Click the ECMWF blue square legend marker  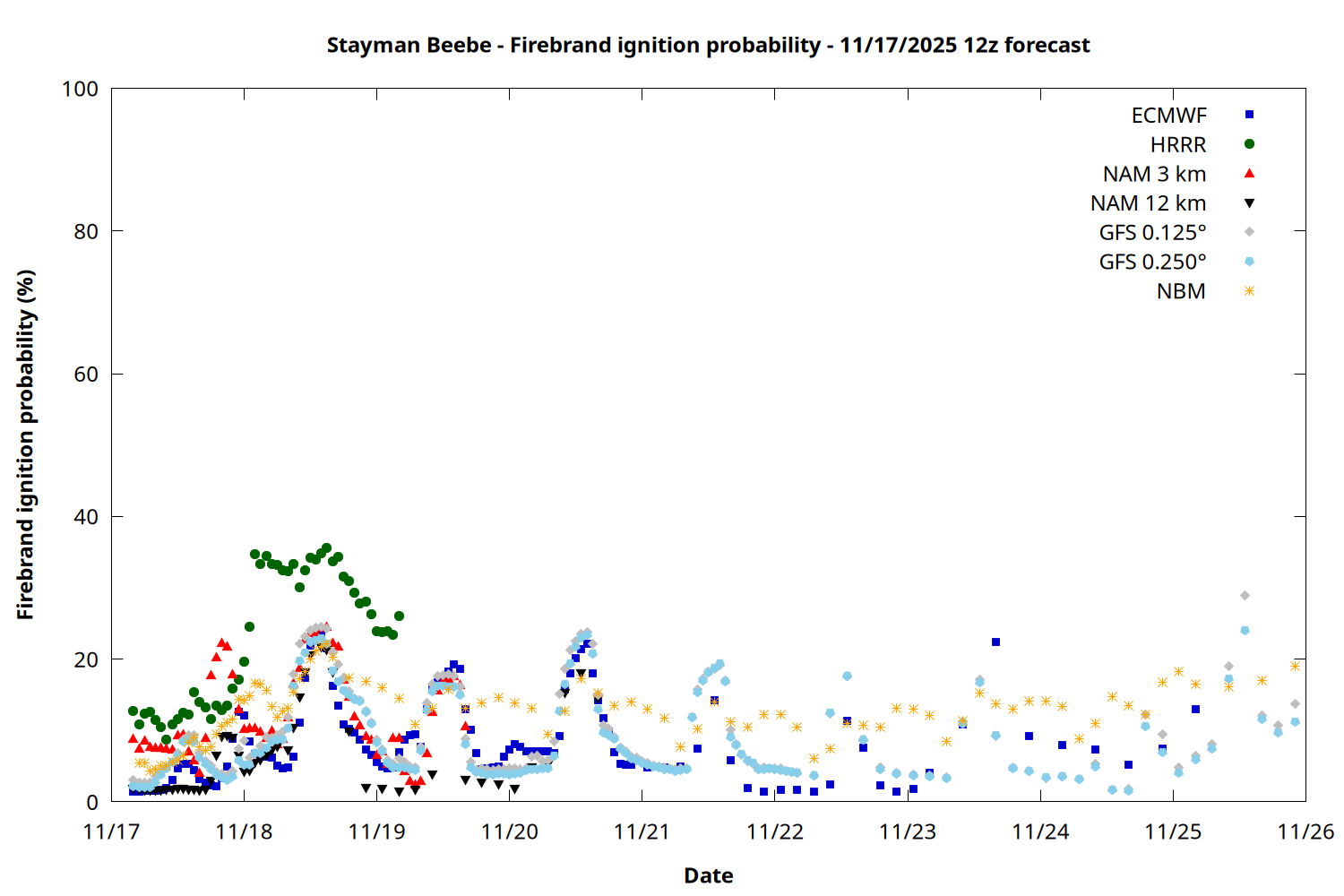[1249, 115]
